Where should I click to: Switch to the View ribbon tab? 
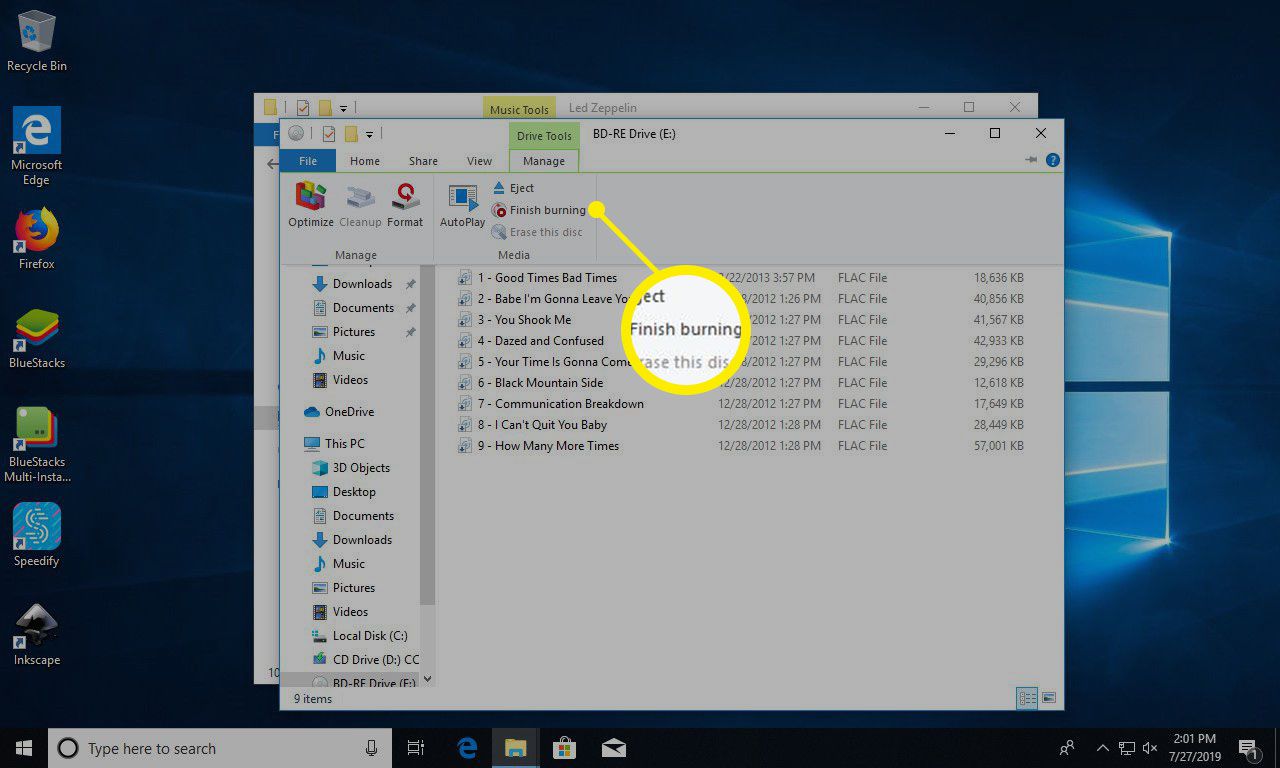[x=479, y=161]
